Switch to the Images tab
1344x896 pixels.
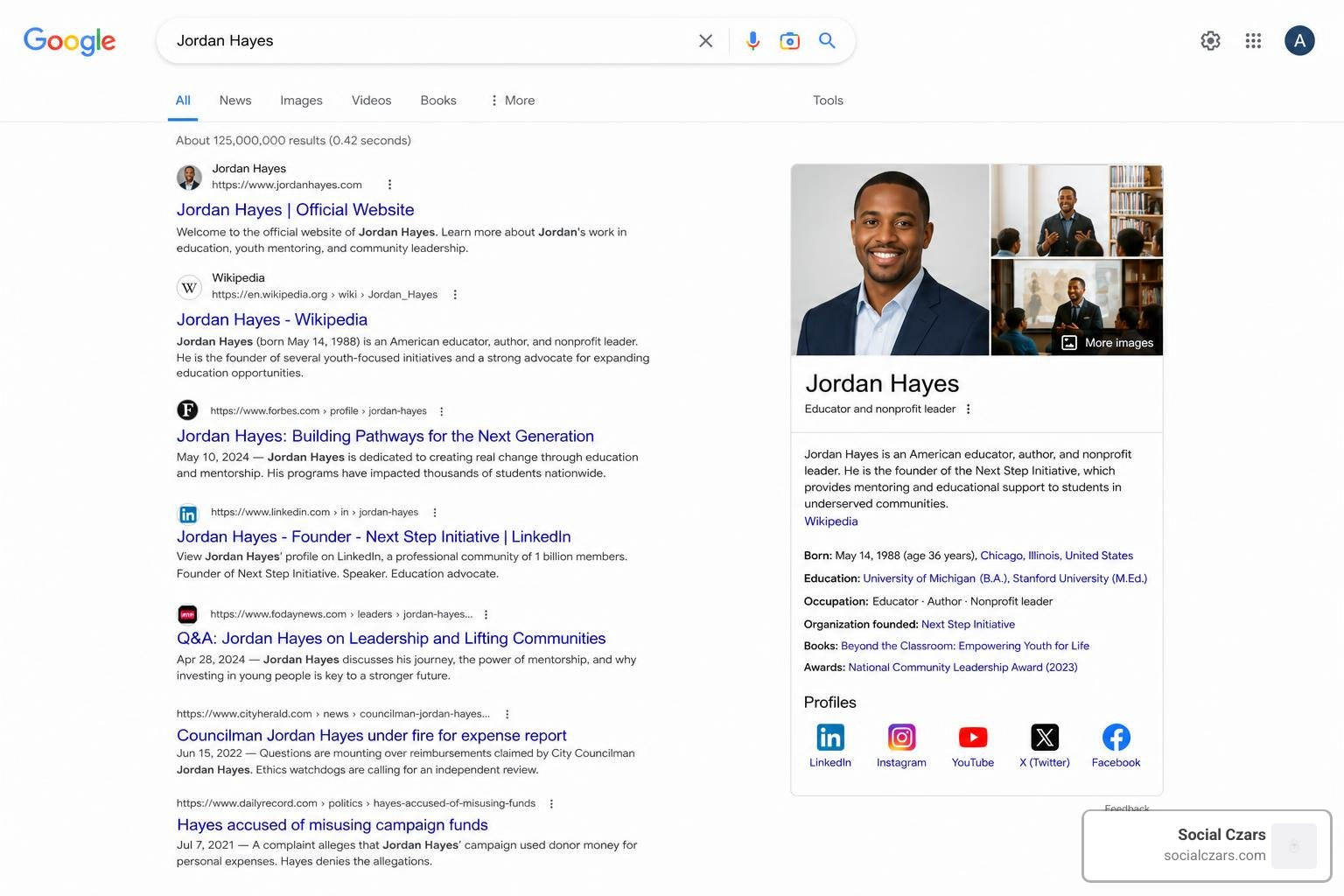point(301,101)
